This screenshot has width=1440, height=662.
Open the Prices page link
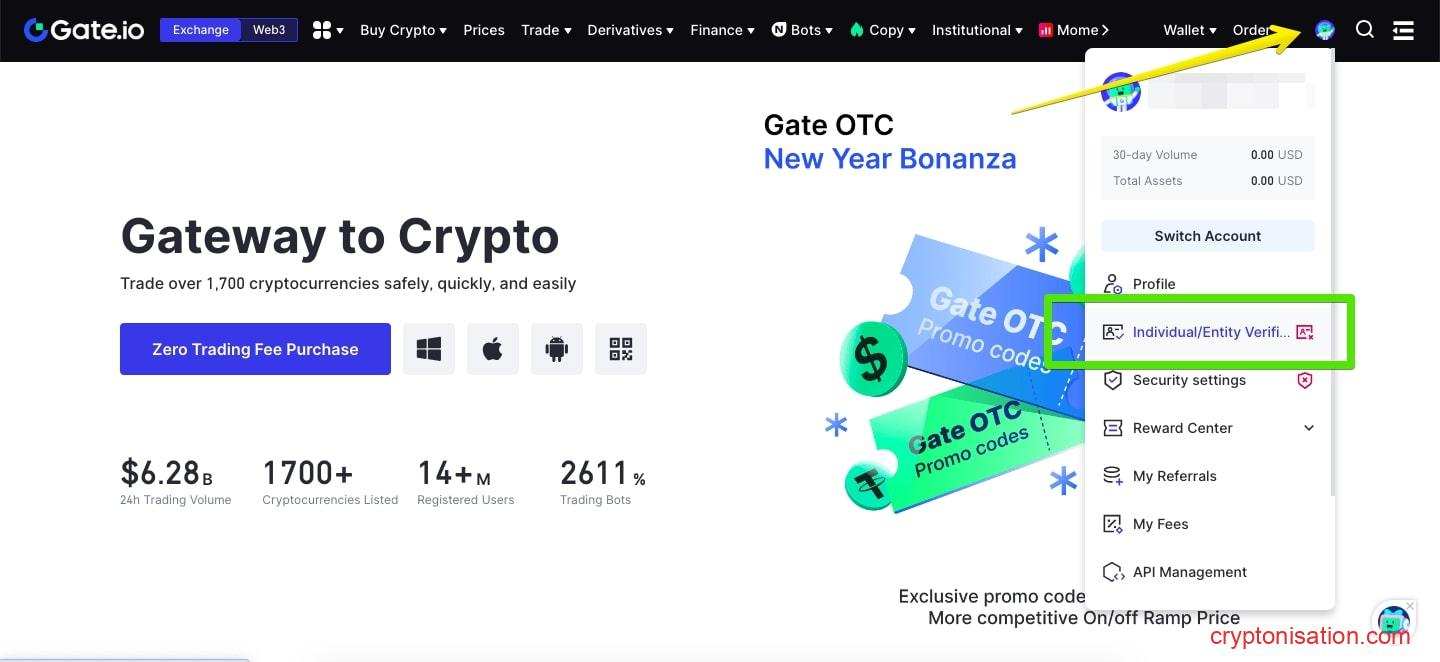[484, 30]
